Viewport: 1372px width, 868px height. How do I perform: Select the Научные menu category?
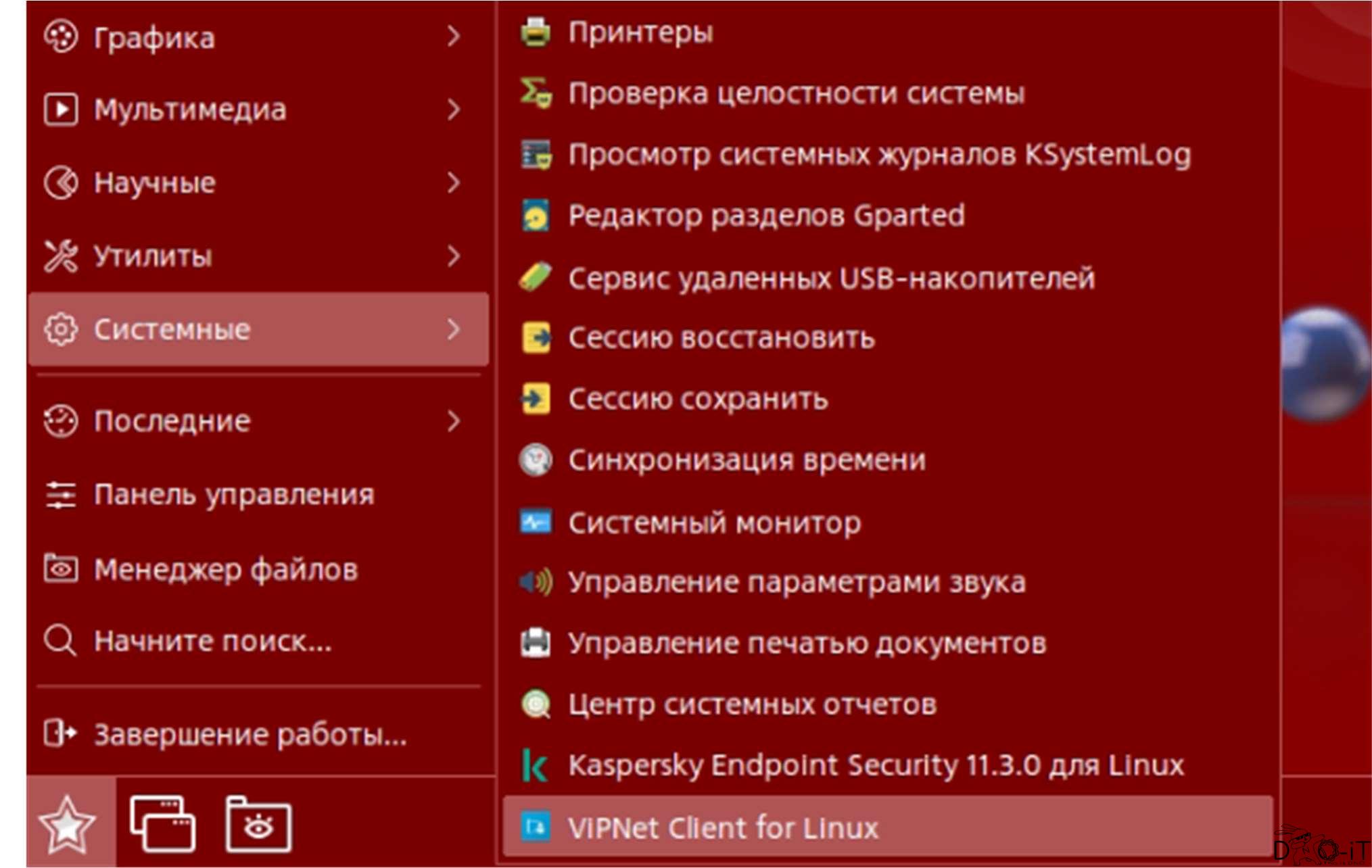pos(154,183)
